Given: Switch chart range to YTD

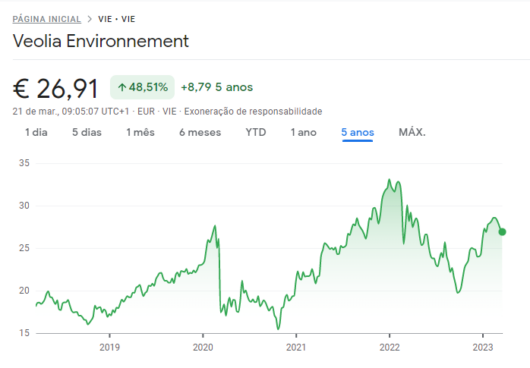Looking at the screenshot, I should point(256,132).
